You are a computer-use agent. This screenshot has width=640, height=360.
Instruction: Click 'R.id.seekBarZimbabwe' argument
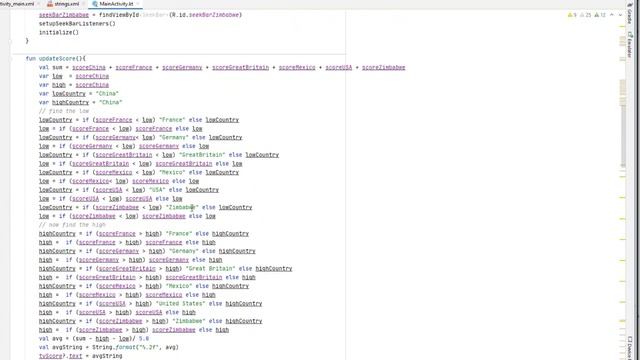click(x=205, y=15)
